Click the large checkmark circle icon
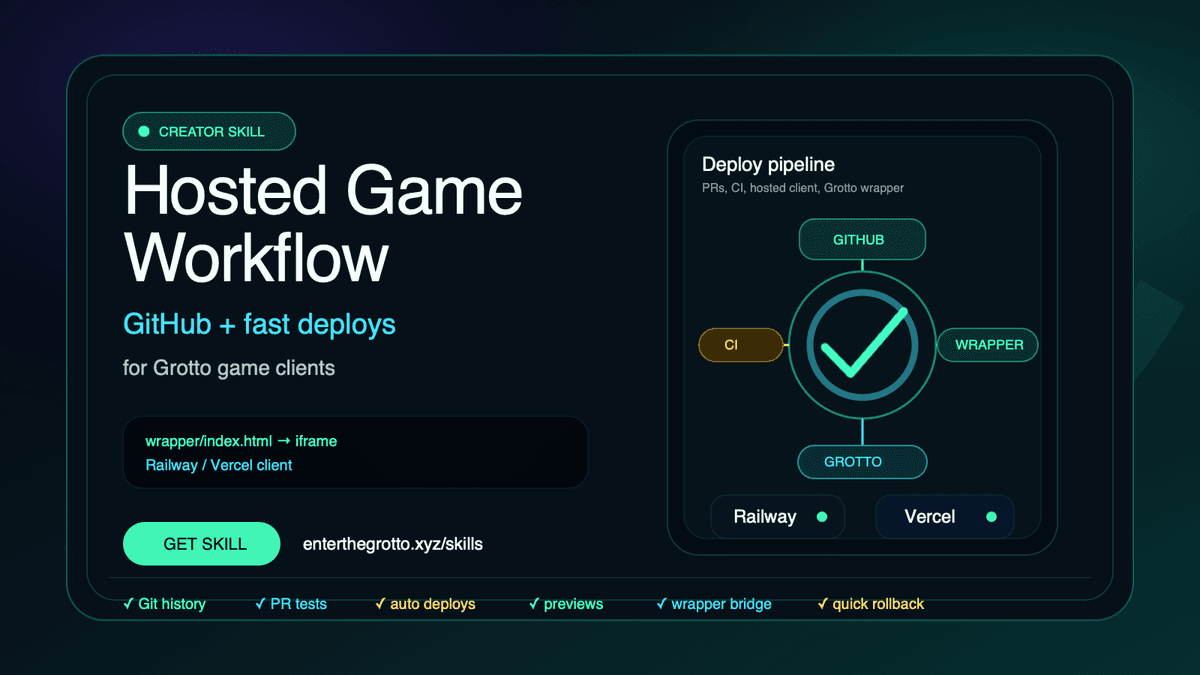Image resolution: width=1200 pixels, height=675 pixels. (862, 344)
